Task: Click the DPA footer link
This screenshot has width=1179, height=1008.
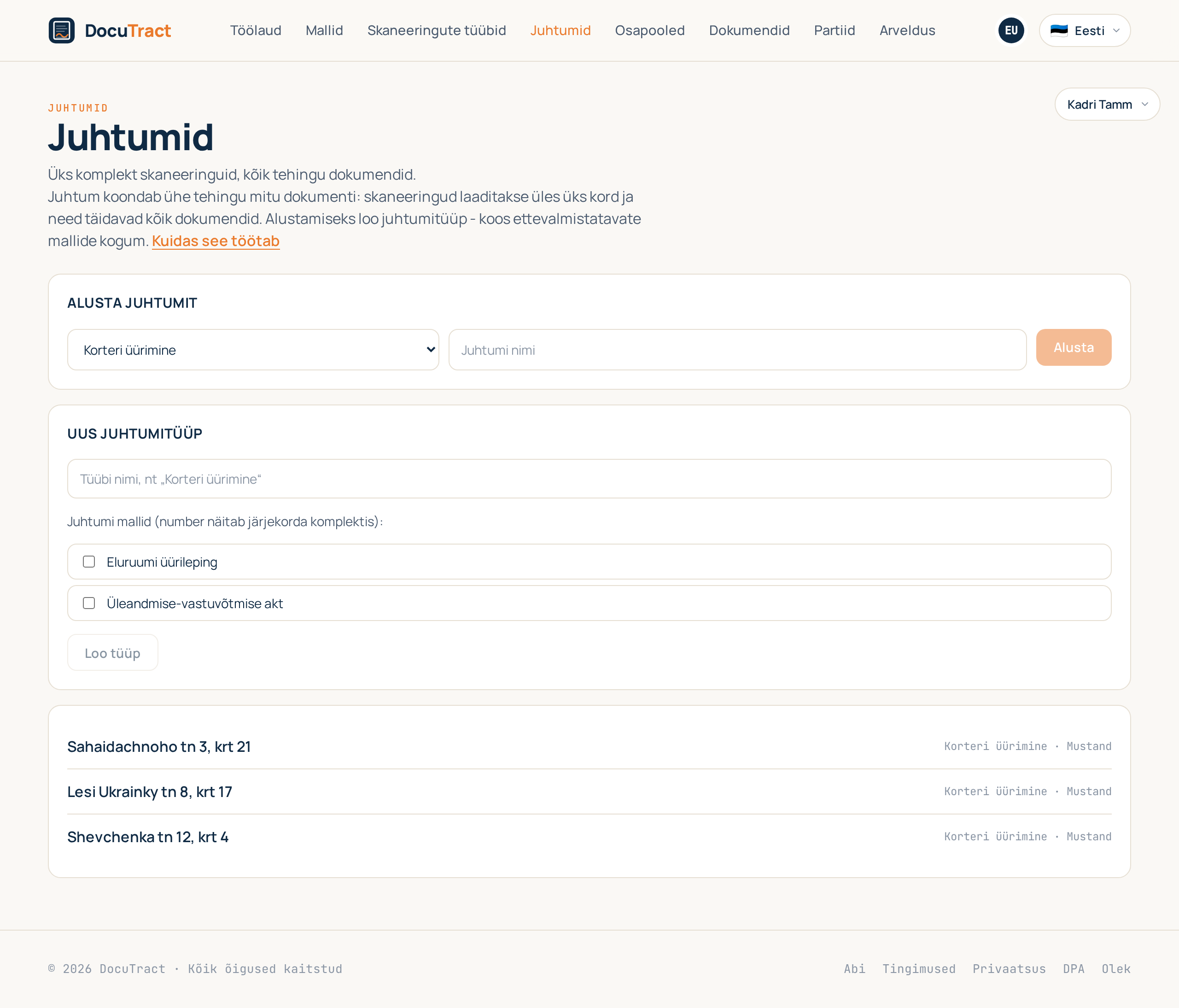Action: (1074, 969)
